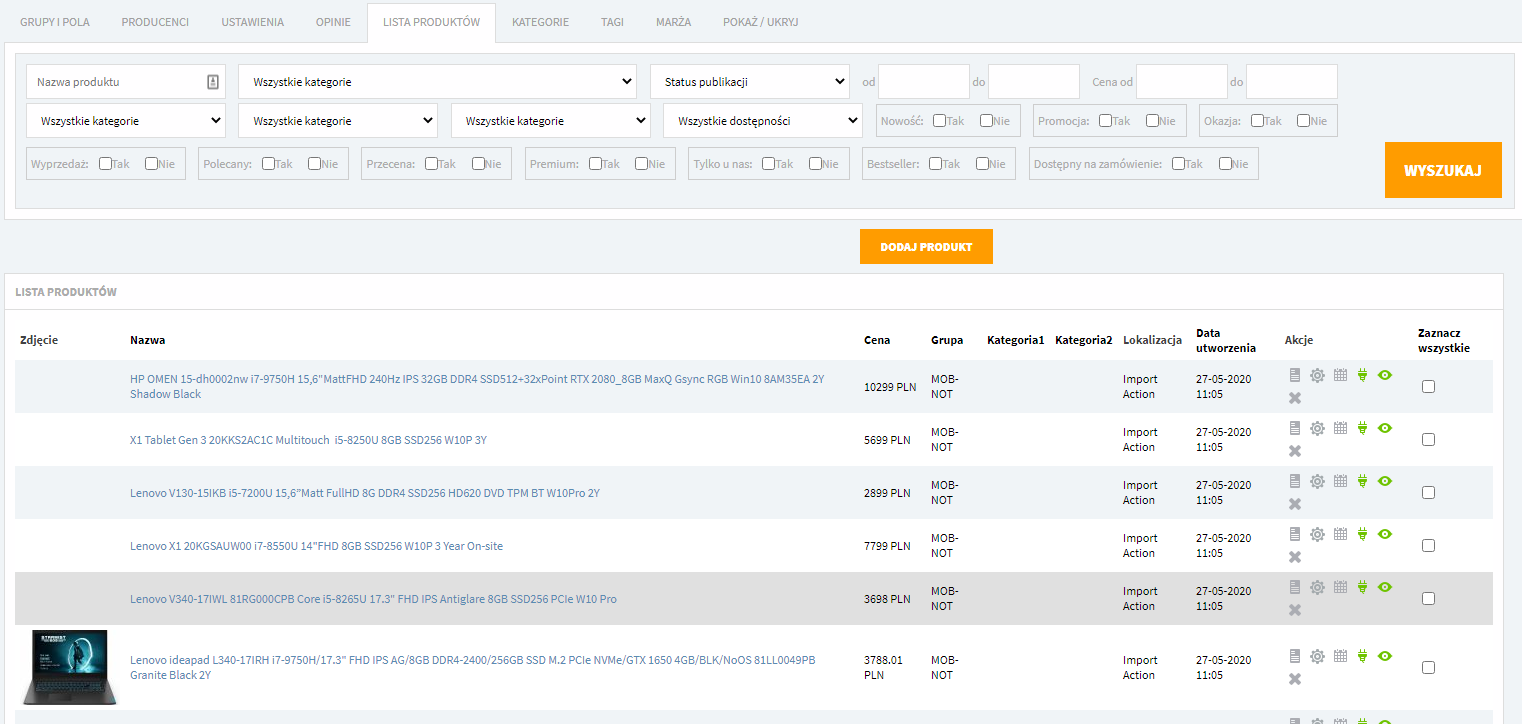
Task: Click the Cena od input field
Action: [x=1182, y=82]
